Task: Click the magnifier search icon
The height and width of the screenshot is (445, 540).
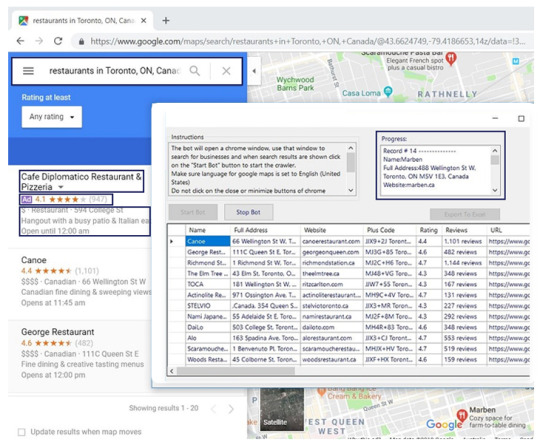Action: (195, 71)
